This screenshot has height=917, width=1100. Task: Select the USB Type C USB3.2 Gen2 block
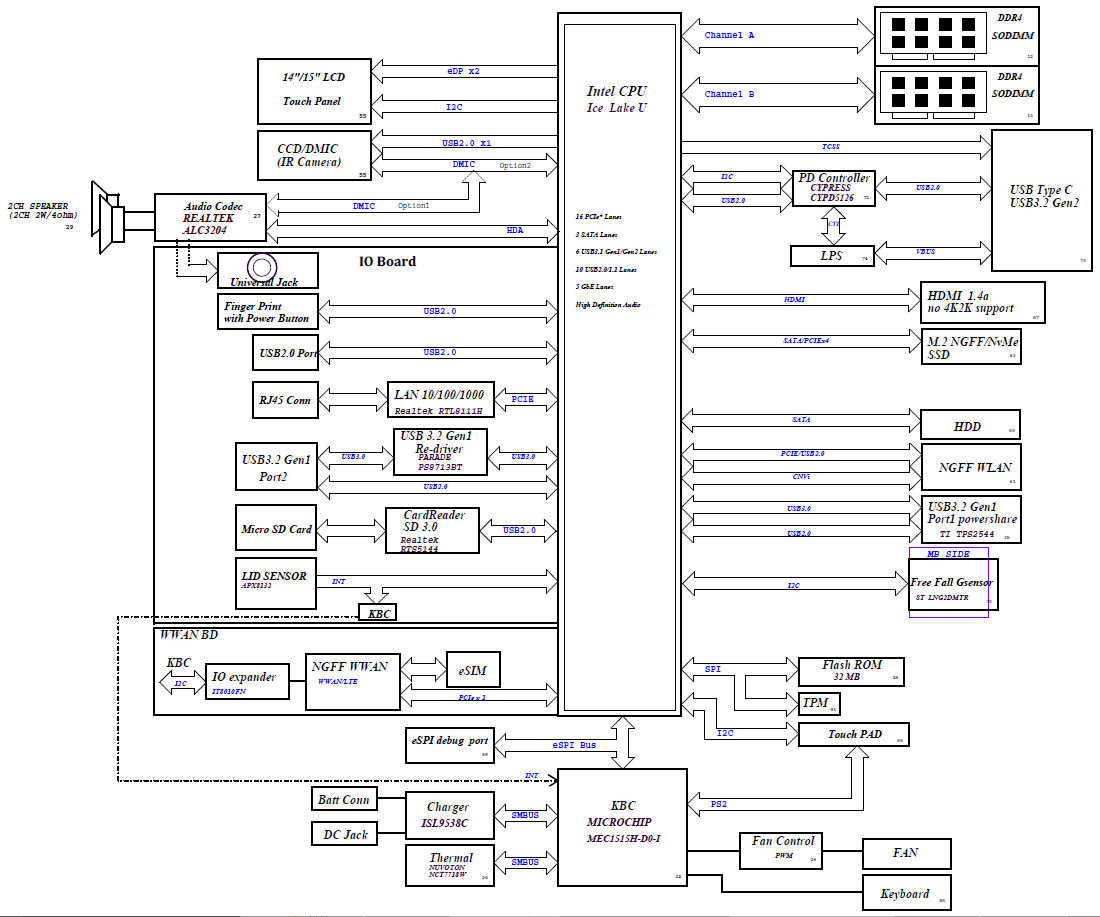(1042, 200)
